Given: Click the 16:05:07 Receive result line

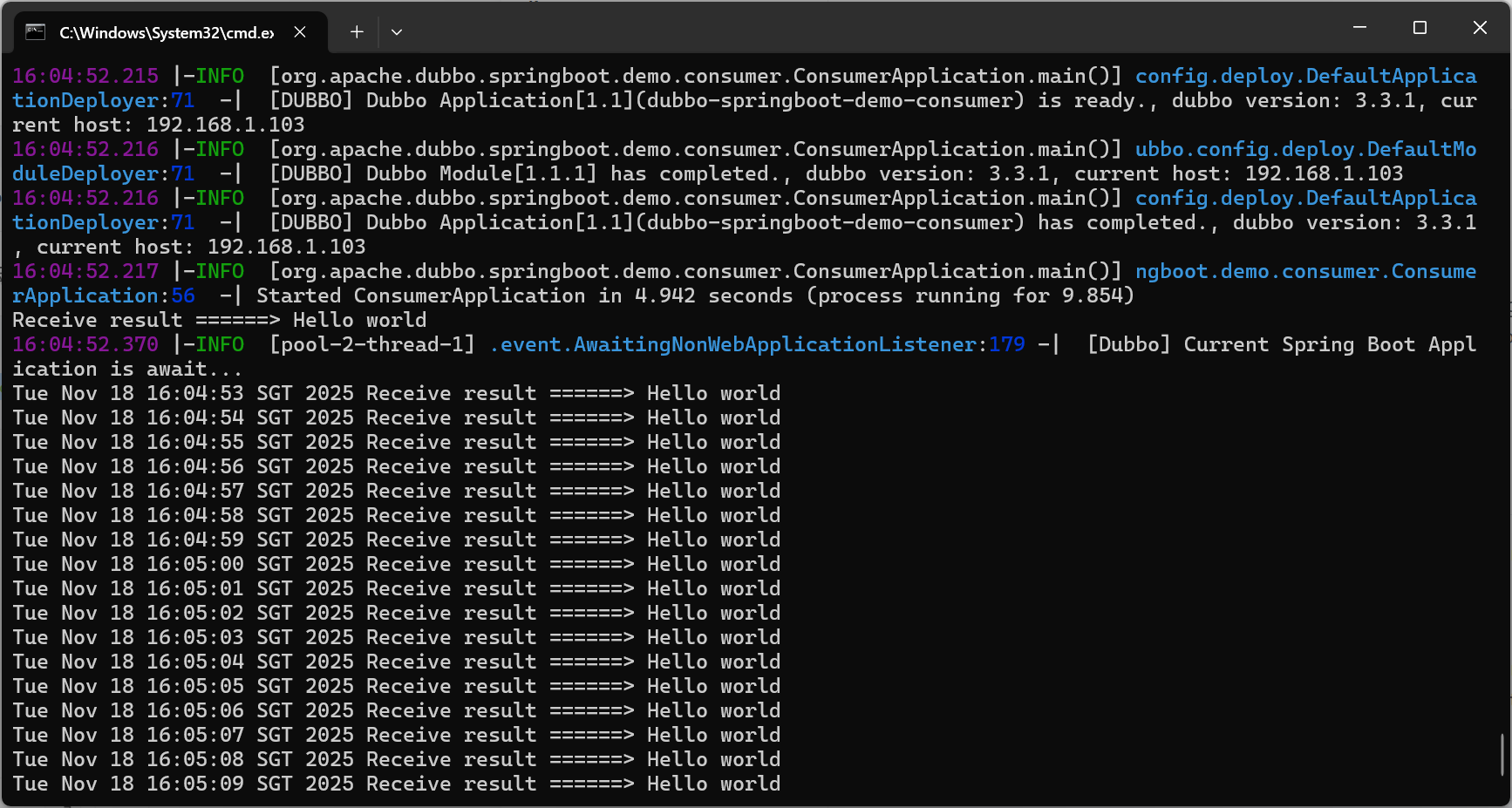Looking at the screenshot, I should point(397,735).
